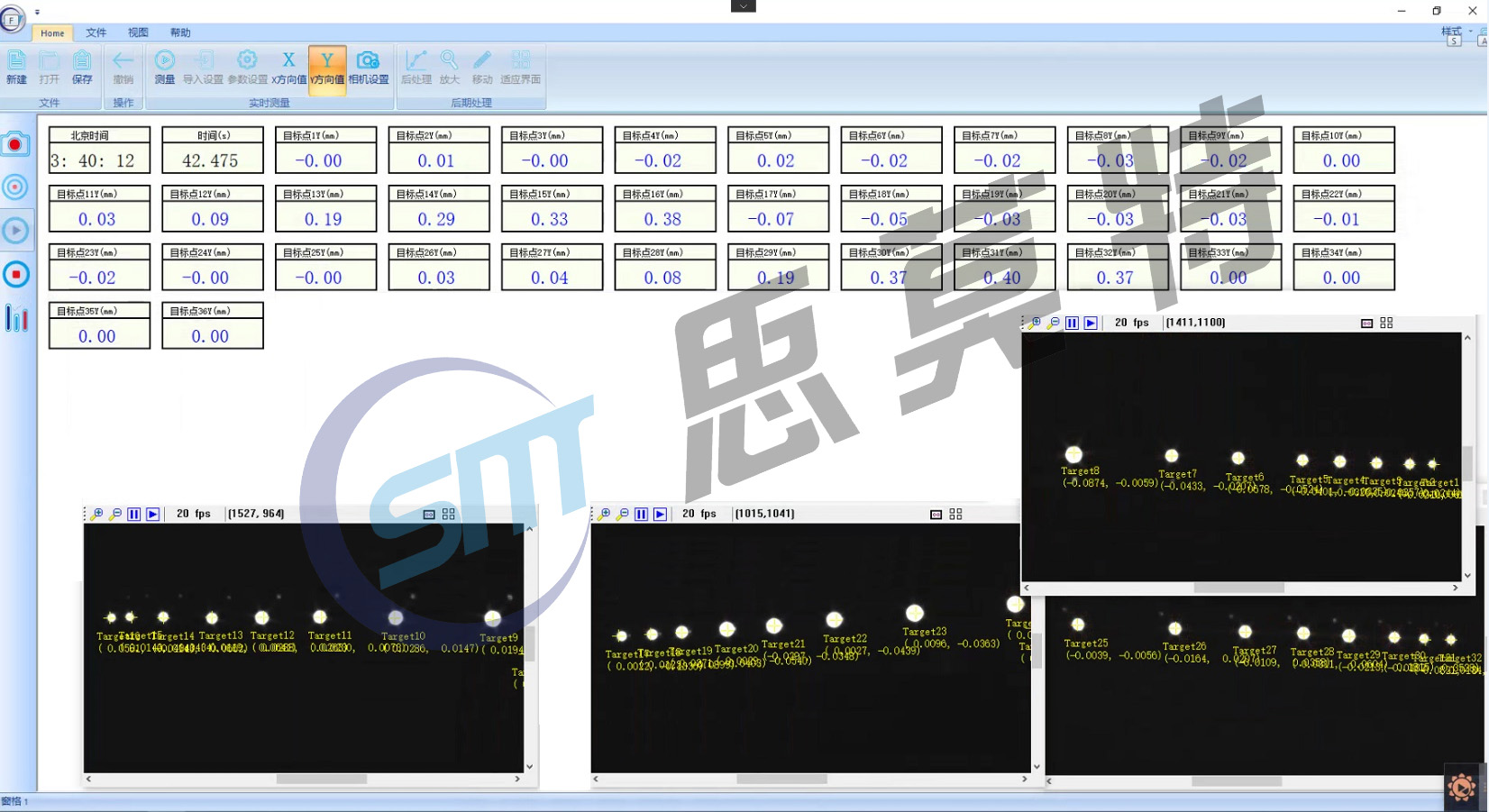
Task: Open the round application menu button
Action: 13,19
